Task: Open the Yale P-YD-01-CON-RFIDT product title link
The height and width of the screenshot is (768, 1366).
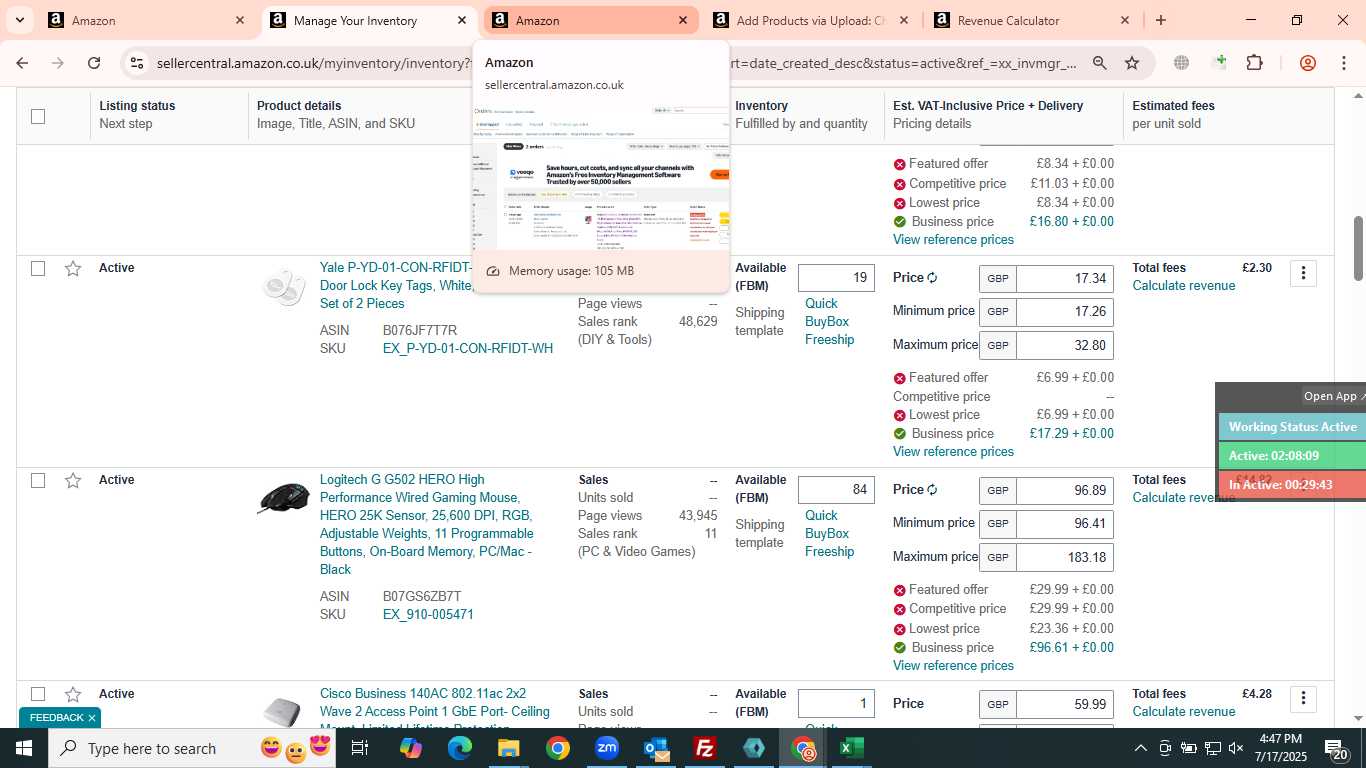Action: click(x=395, y=286)
